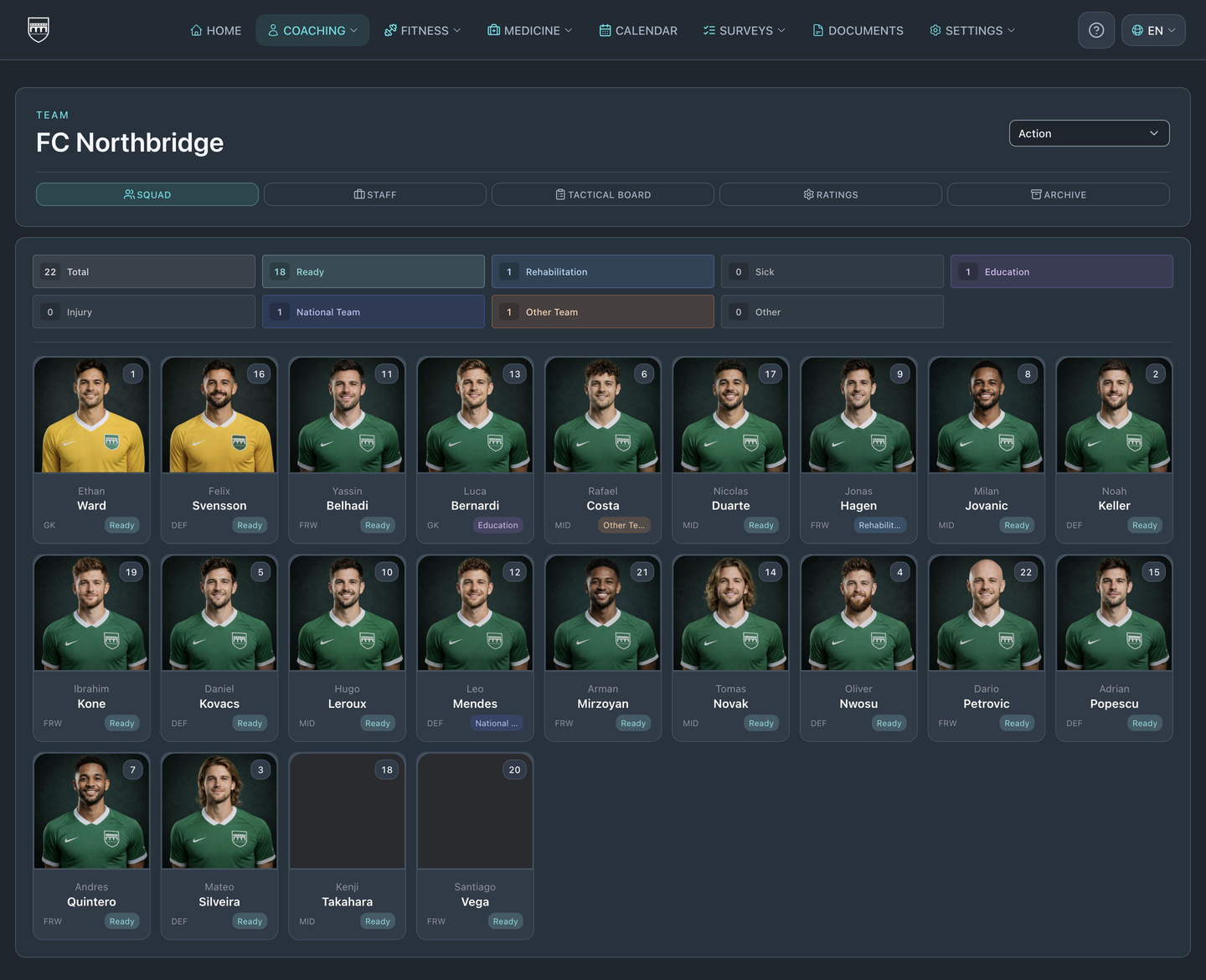Click the Surveys navigation link
The image size is (1206, 980).
(745, 30)
